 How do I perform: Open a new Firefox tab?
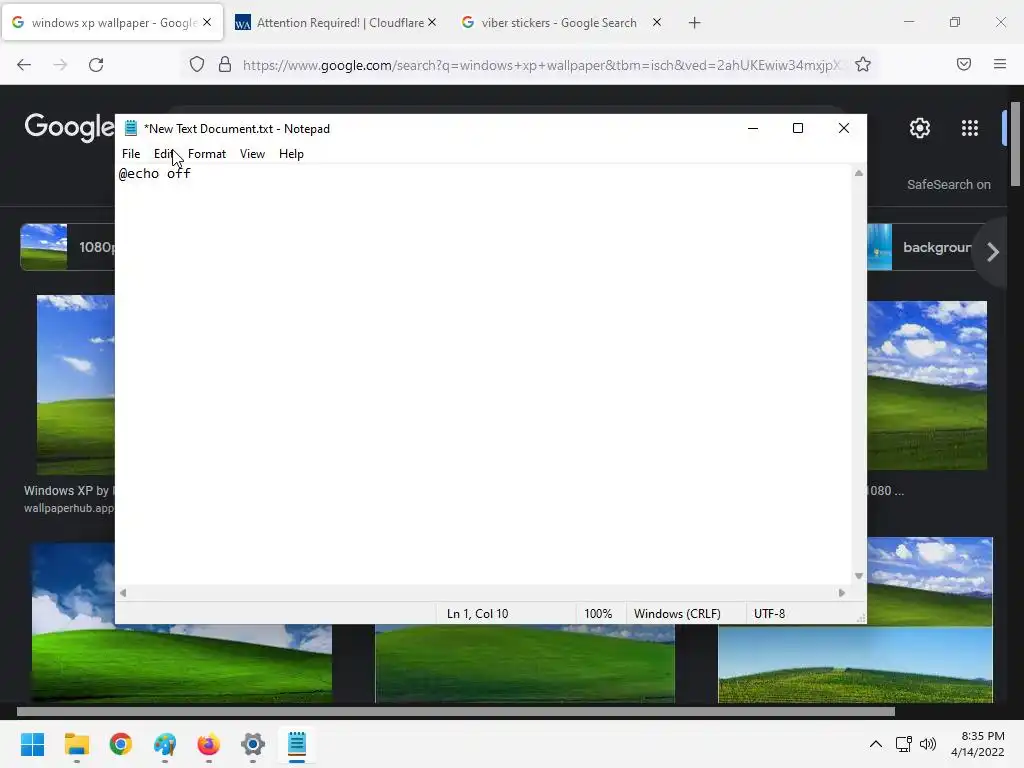[694, 23]
